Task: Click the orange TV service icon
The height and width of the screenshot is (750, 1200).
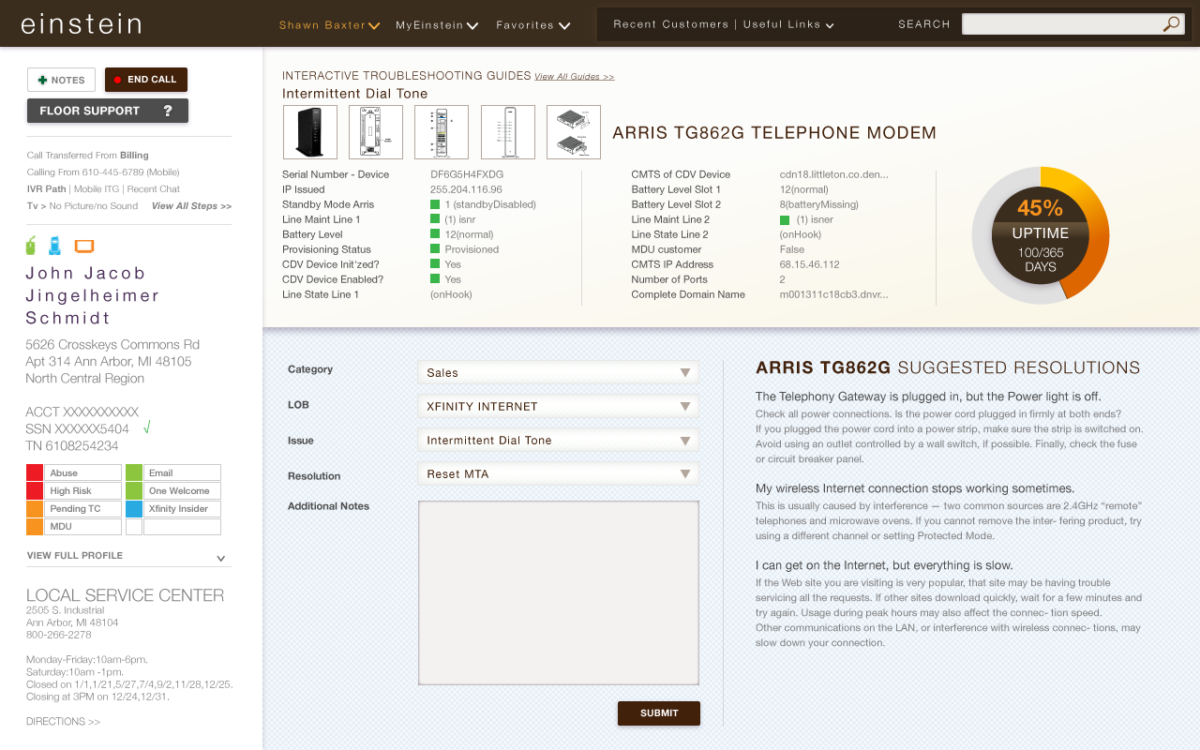Action: (x=84, y=246)
